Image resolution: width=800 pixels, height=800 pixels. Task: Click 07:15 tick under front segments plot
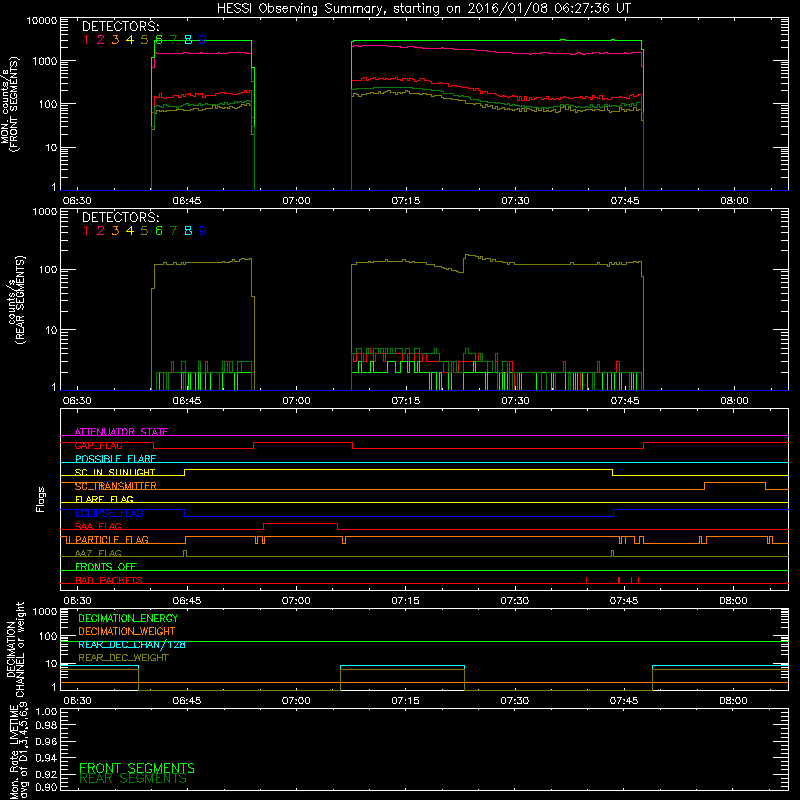point(406,201)
